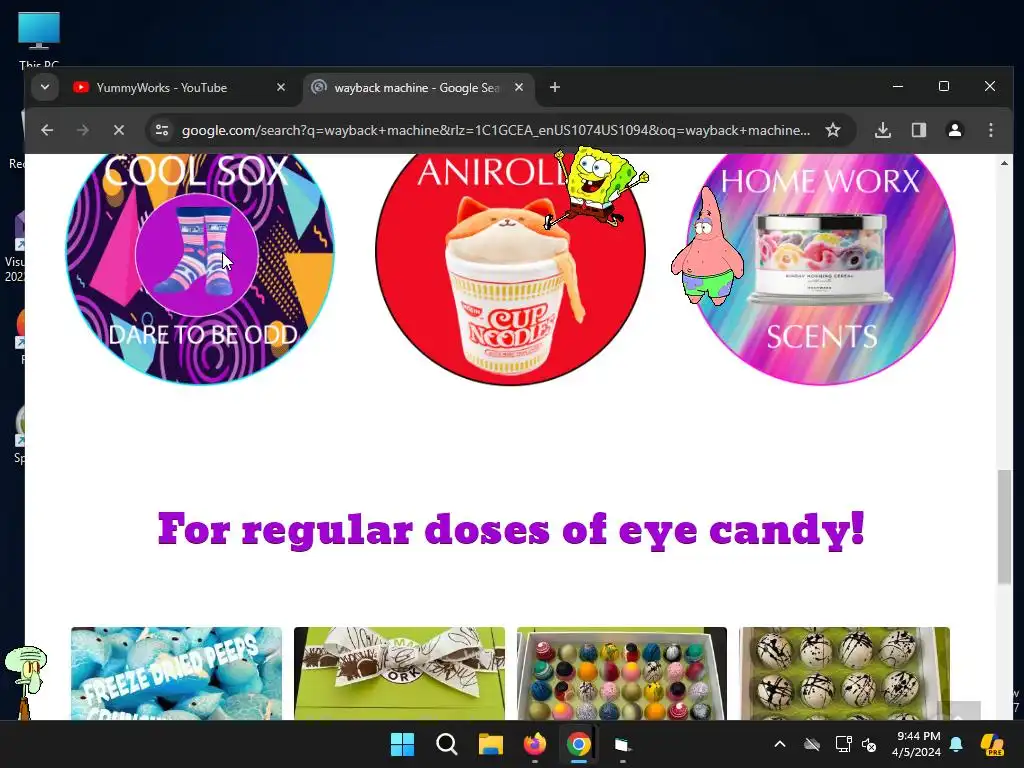Select the wayback machine Google Search tab
The height and width of the screenshot is (768, 1024).
(x=418, y=88)
